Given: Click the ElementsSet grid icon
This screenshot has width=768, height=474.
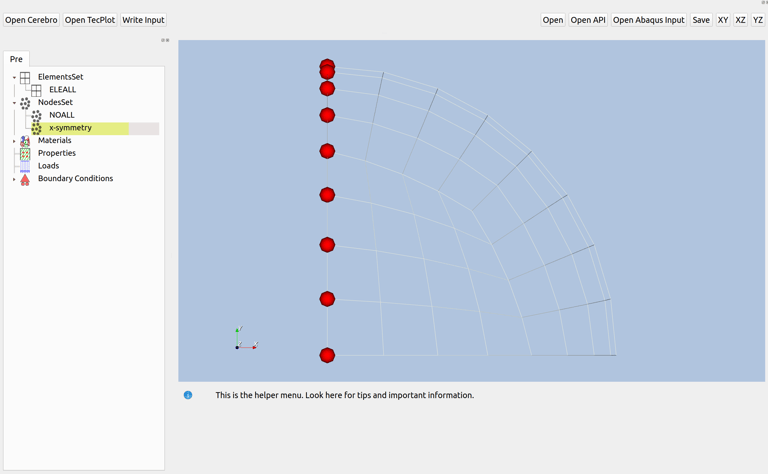Looking at the screenshot, I should point(25,77).
